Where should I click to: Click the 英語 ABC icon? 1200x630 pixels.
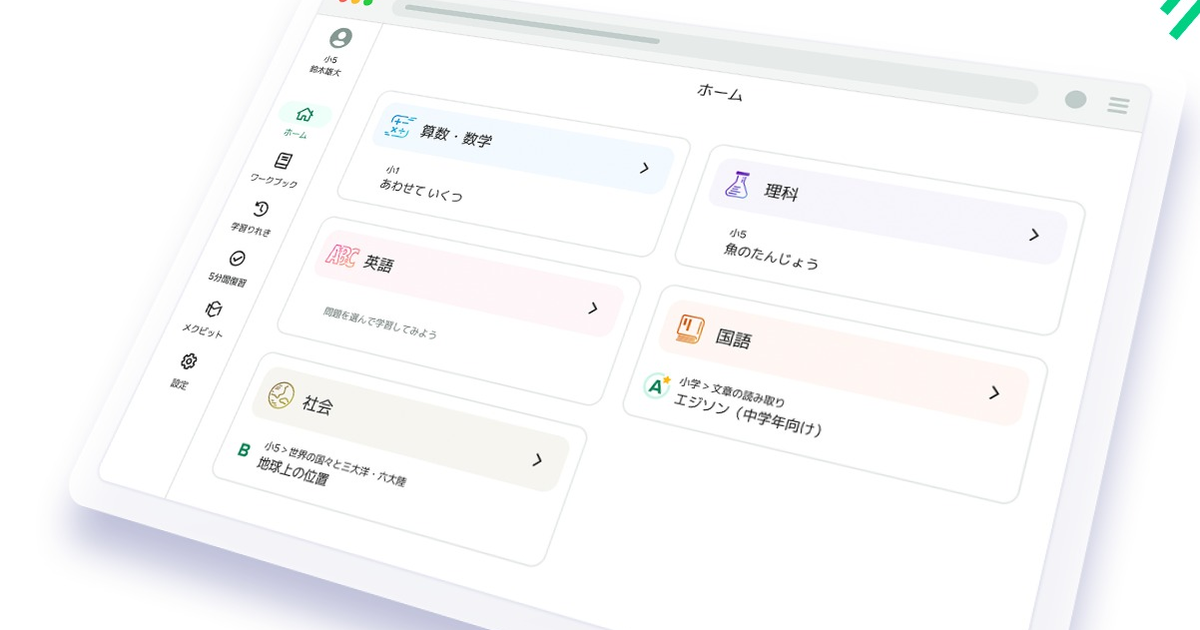tap(342, 254)
